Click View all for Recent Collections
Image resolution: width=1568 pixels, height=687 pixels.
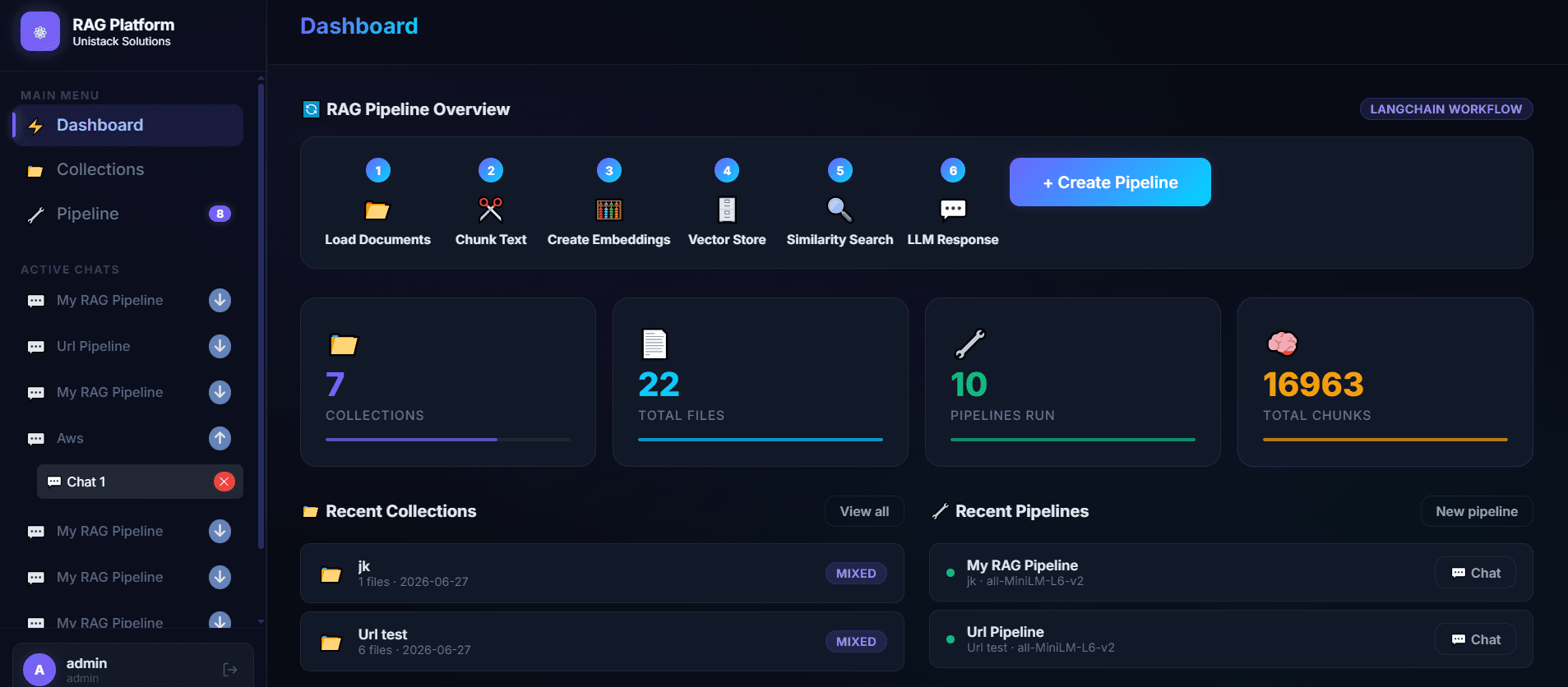point(864,511)
